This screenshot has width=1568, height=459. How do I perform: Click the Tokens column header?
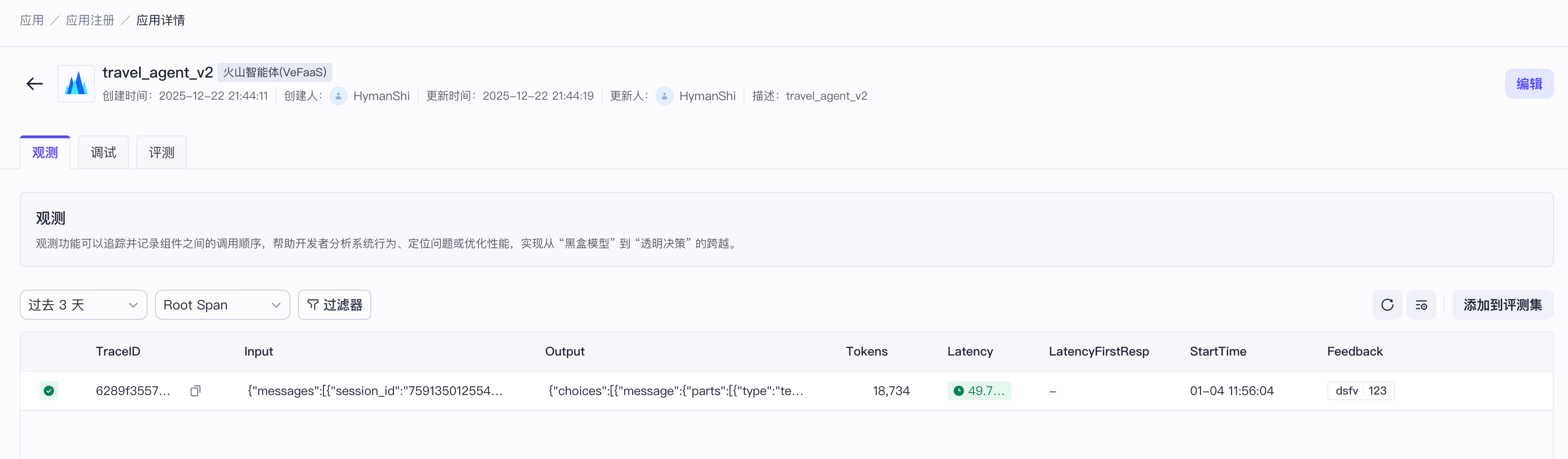867,351
